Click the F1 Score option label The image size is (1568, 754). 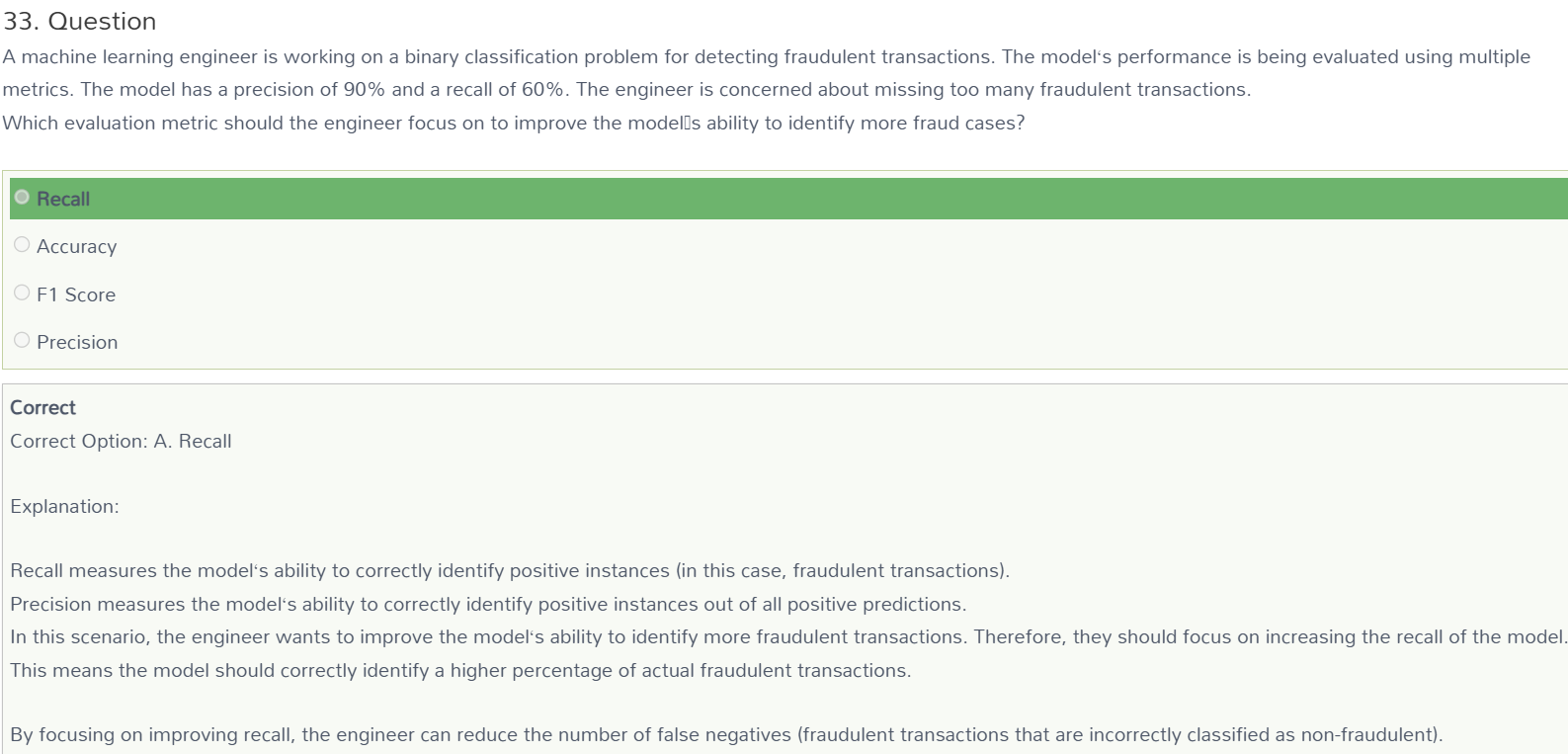click(76, 294)
